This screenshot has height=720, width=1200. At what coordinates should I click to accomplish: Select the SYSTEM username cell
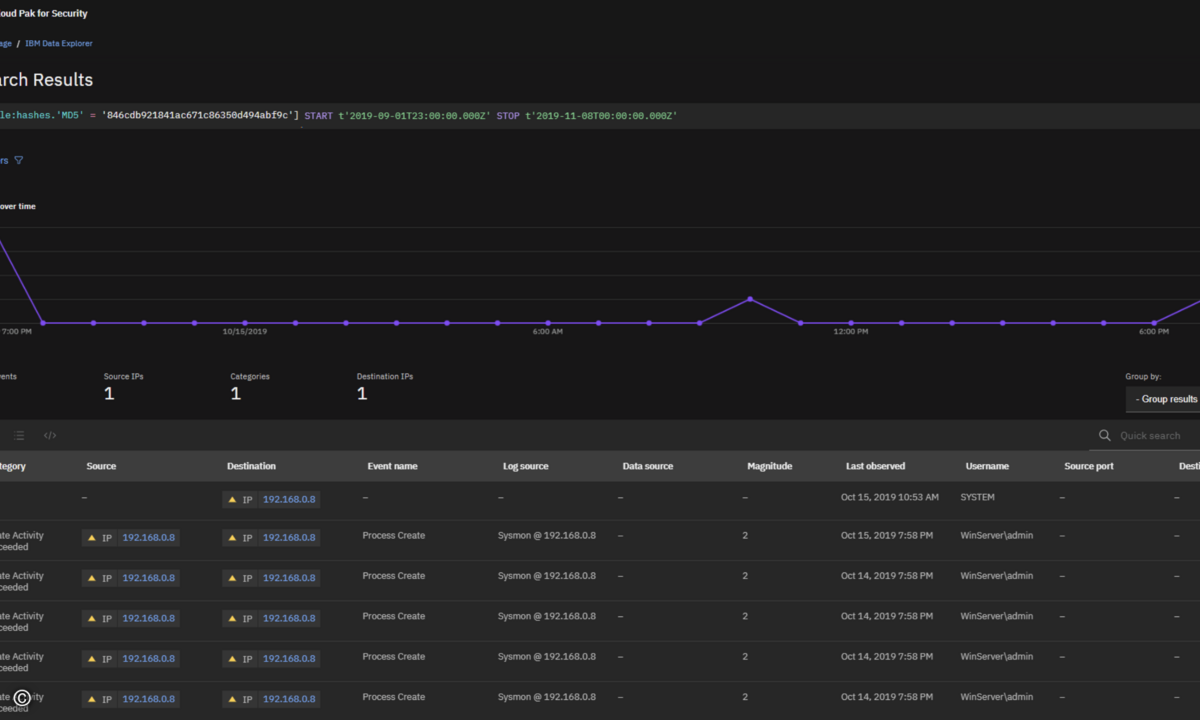coord(978,497)
